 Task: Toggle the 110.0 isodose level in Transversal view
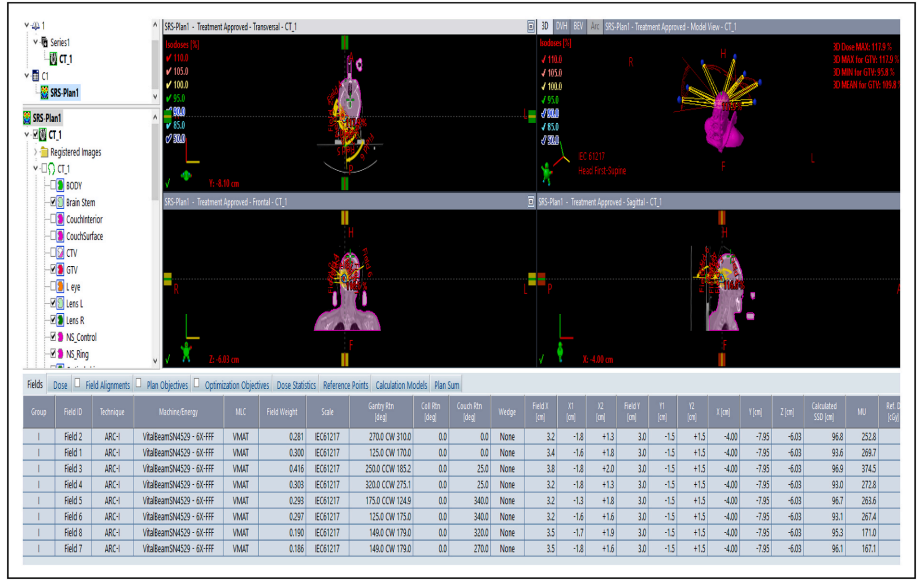(x=168, y=59)
